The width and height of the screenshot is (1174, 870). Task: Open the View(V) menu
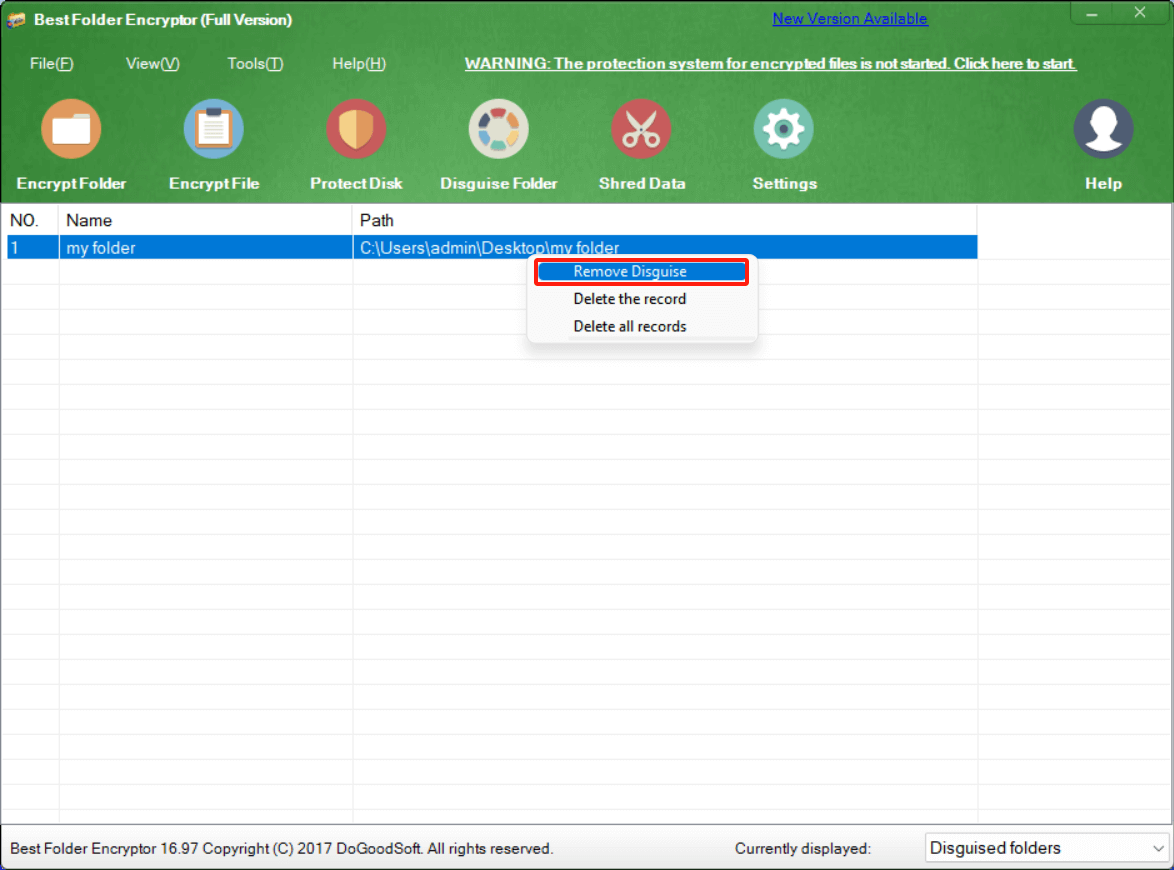click(153, 64)
